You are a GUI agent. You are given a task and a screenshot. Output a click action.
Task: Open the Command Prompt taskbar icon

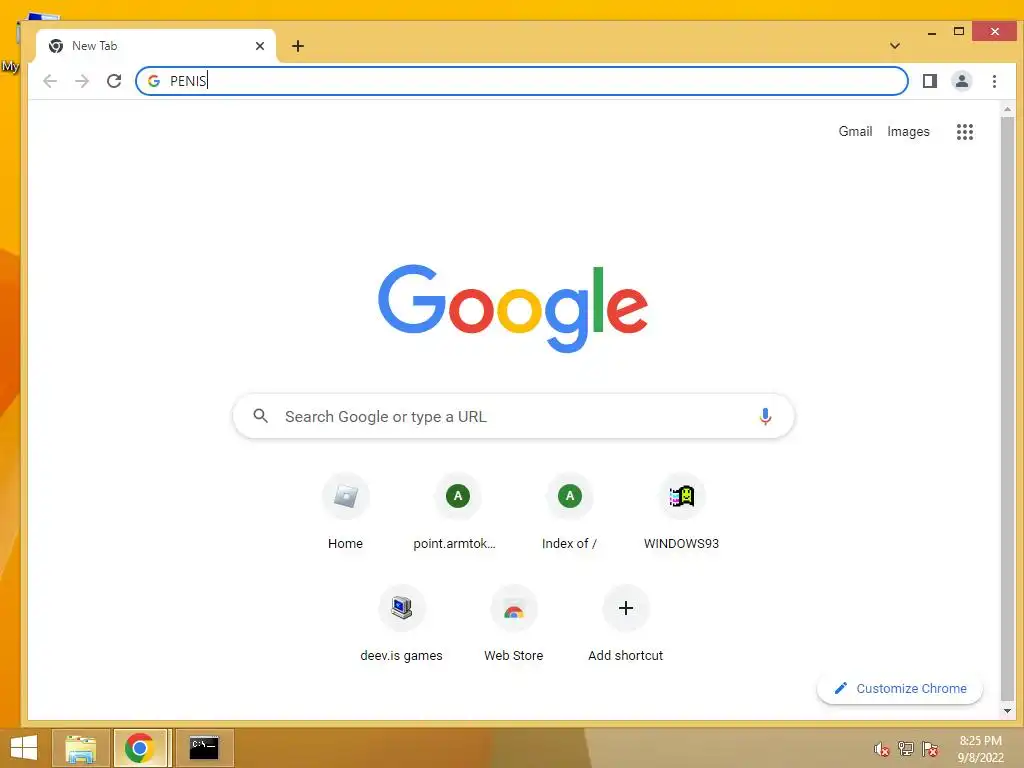[204, 748]
